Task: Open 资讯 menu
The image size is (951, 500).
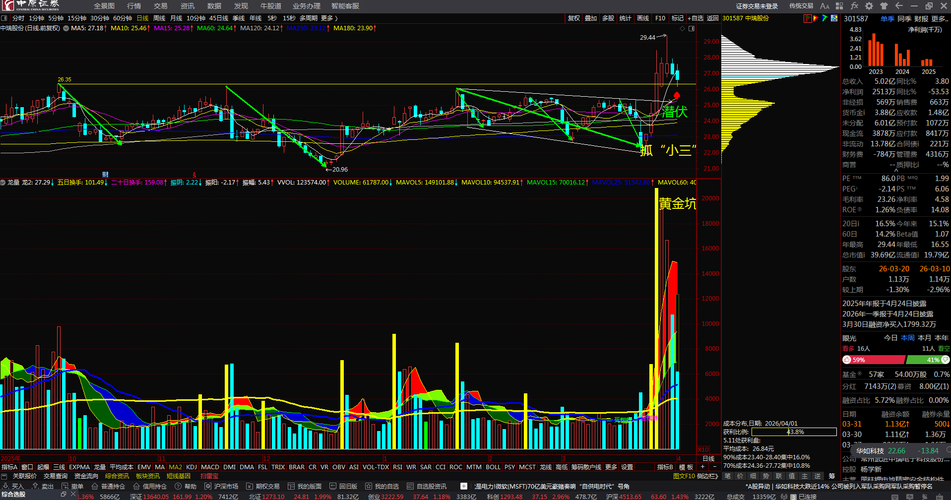Action: 187,5
